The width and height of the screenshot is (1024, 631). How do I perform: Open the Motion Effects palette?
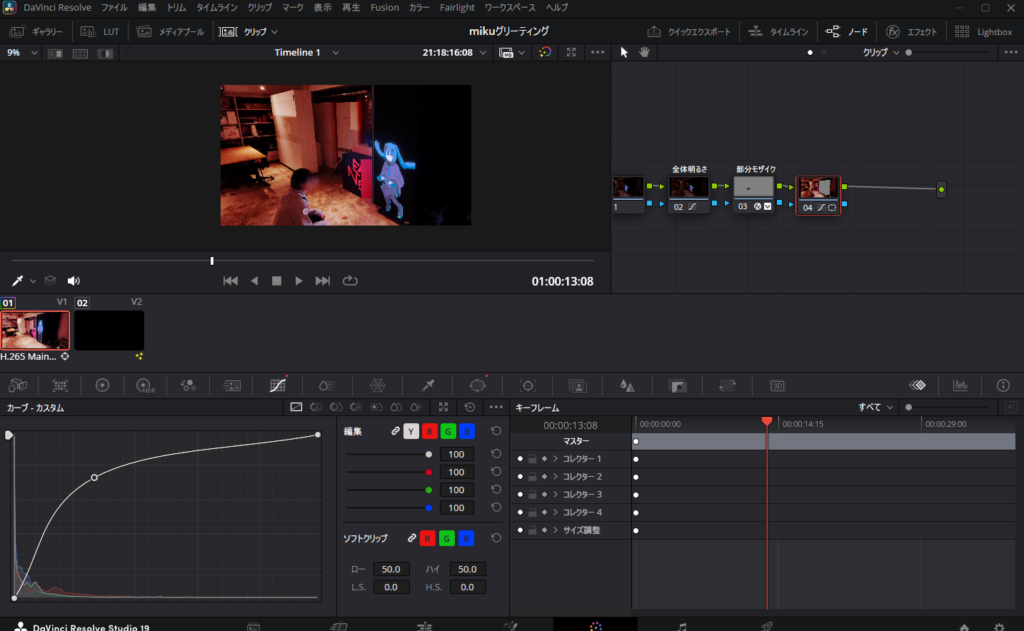click(x=232, y=385)
